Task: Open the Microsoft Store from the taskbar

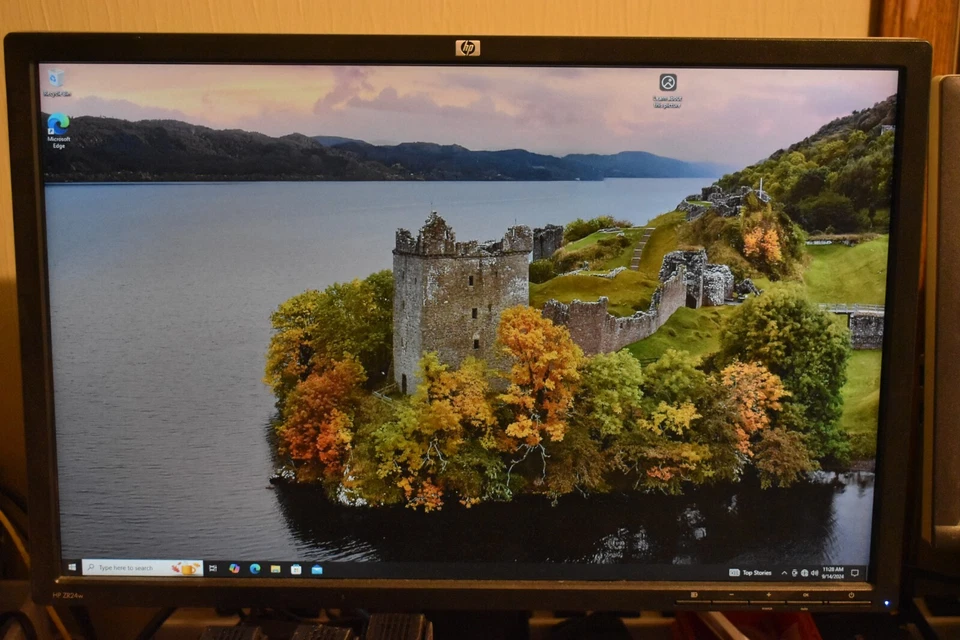Action: click(x=294, y=566)
